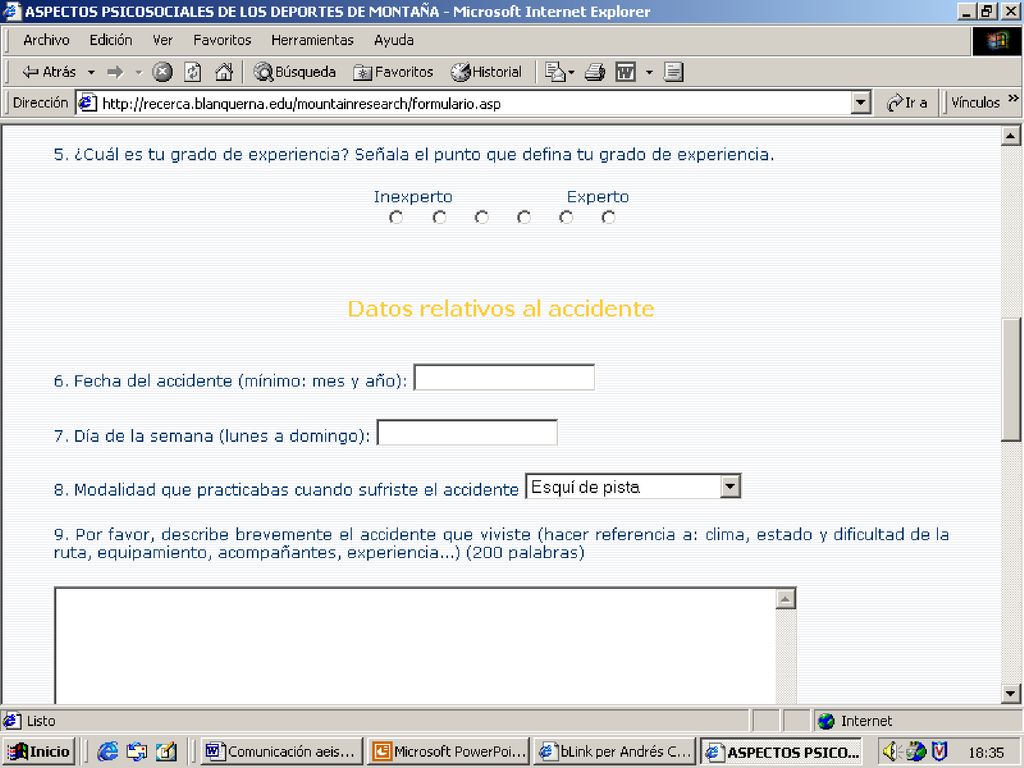Viewport: 1024px width, 768px height.
Task: Switch to bLink per Andrés taskbar window
Action: pos(615,752)
